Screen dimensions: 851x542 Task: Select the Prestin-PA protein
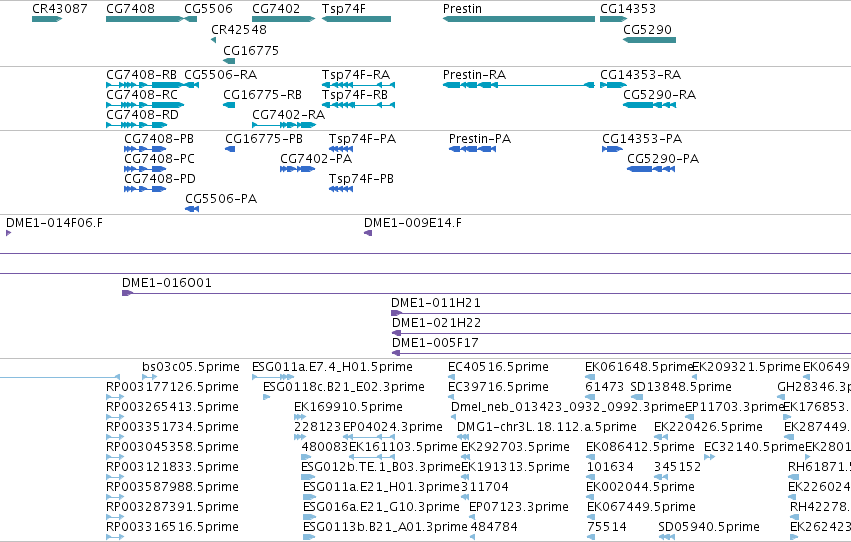coord(472,149)
